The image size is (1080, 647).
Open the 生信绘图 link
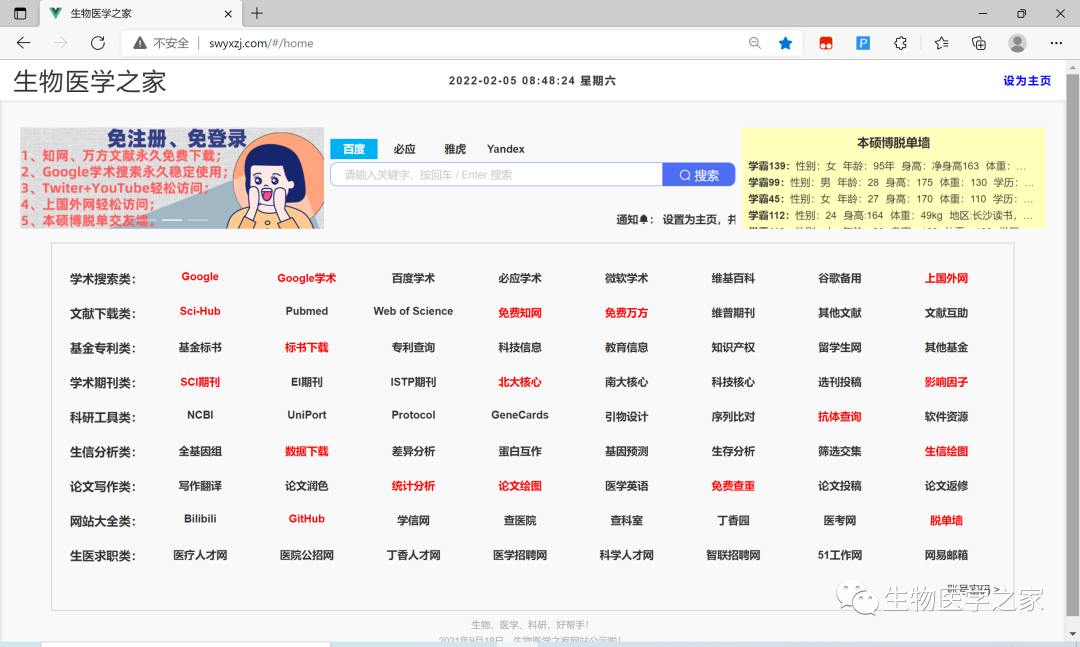(946, 451)
